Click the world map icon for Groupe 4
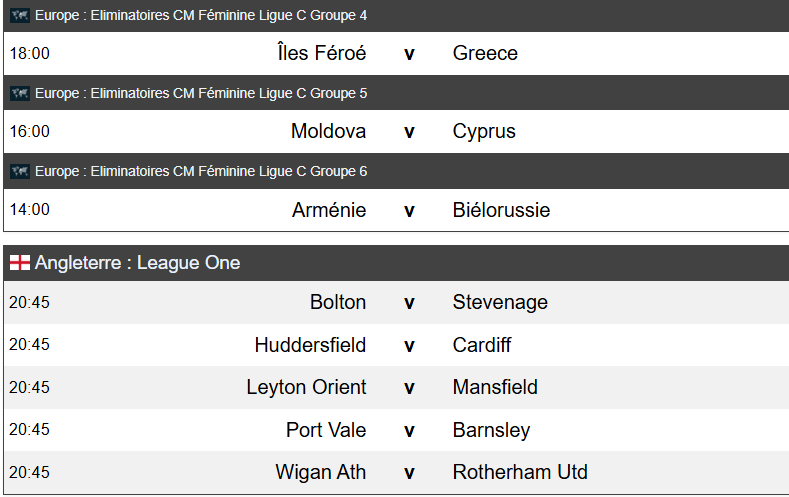Viewport: 789px width, 497px height. point(20,15)
